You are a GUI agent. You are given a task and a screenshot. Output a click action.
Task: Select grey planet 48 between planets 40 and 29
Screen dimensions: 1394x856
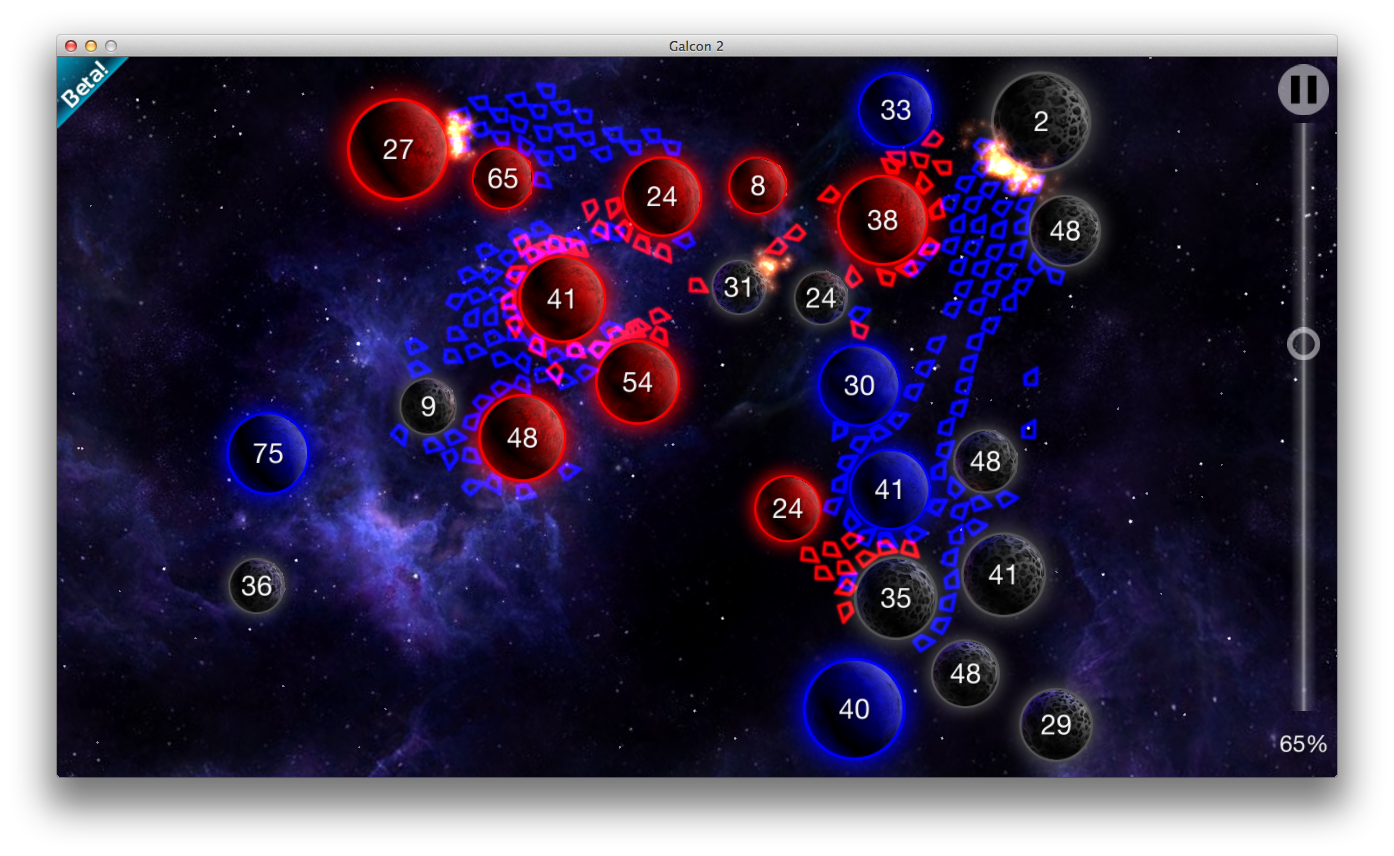click(965, 674)
